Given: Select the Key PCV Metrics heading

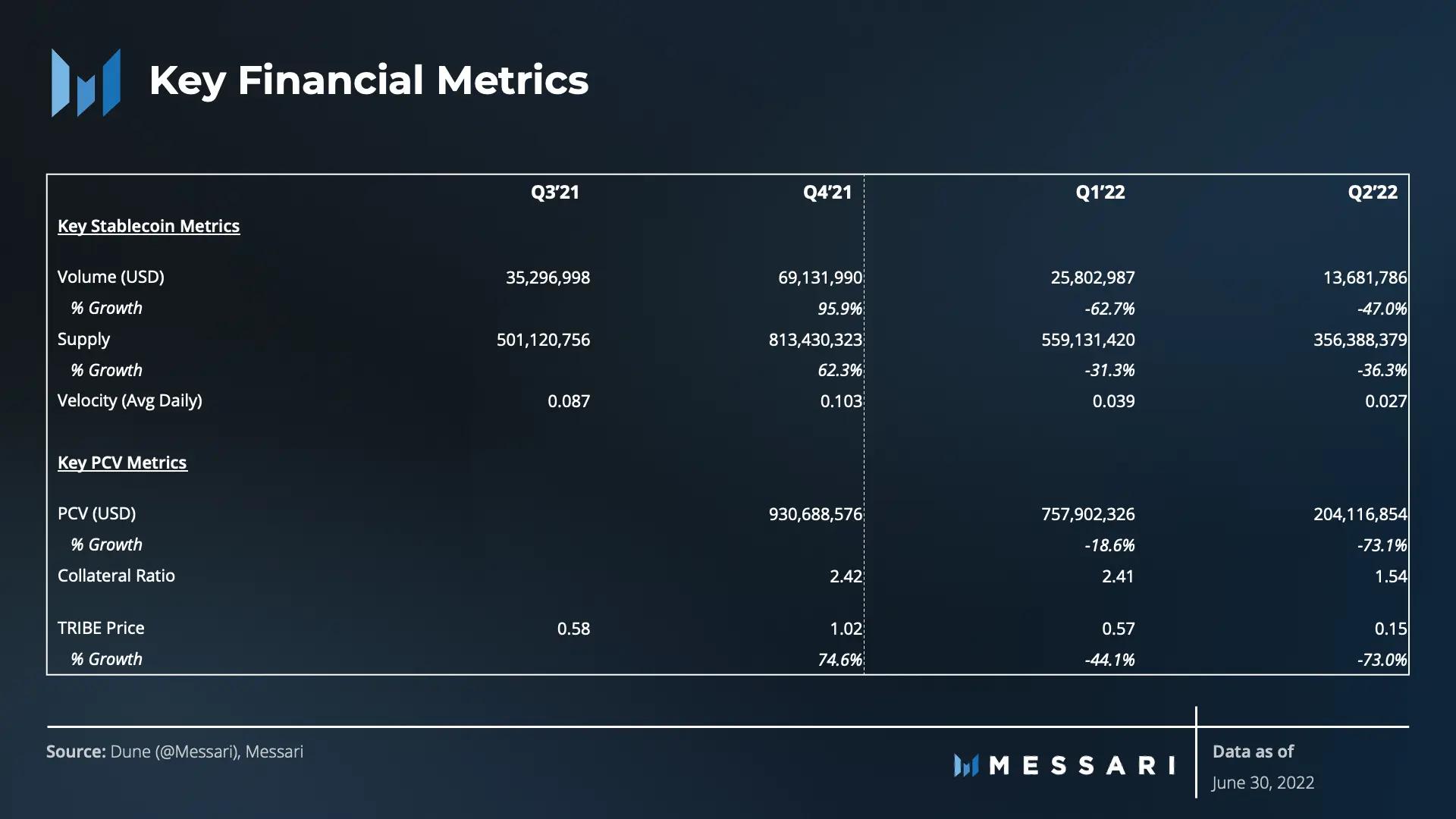Looking at the screenshot, I should point(122,463).
